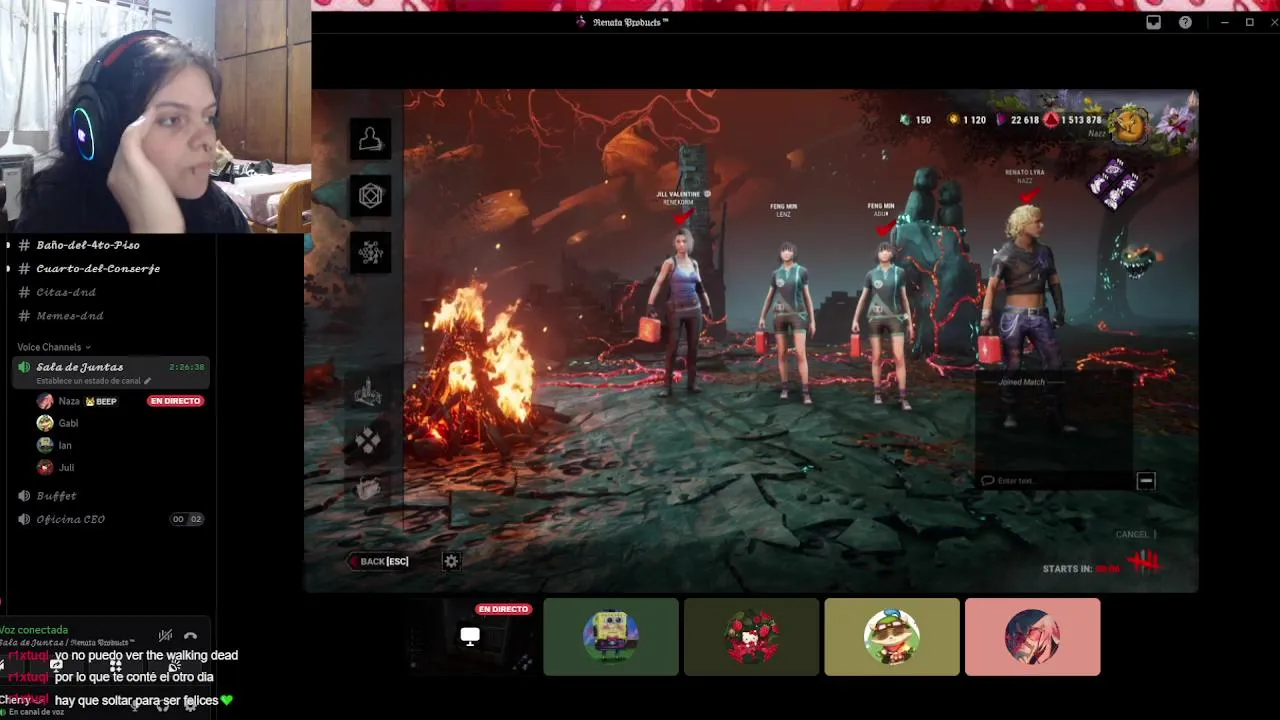This screenshot has width=1280, height=720.
Task: Open the customization castle icon in lobby sidebar
Action: [368, 393]
